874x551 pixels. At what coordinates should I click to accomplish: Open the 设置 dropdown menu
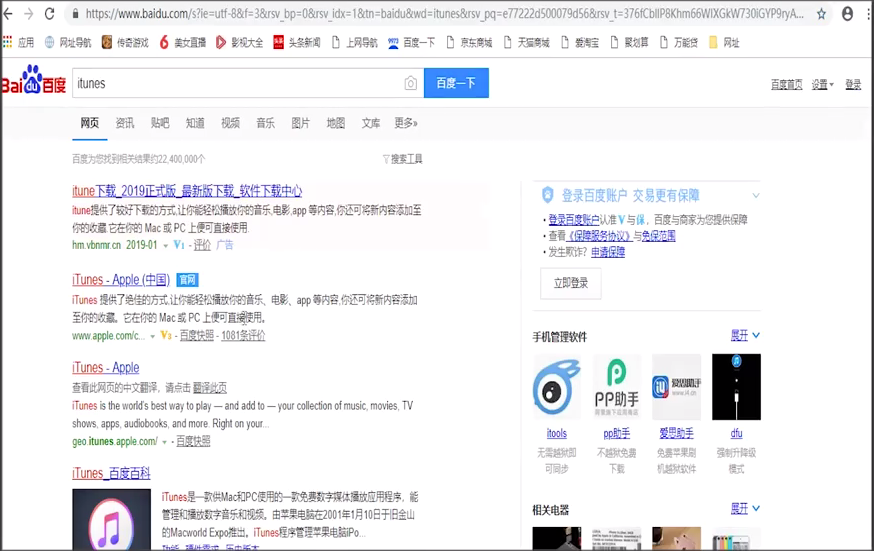point(822,85)
